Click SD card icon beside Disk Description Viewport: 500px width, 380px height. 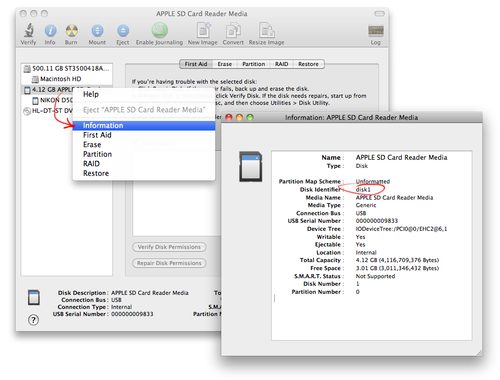click(x=34, y=297)
